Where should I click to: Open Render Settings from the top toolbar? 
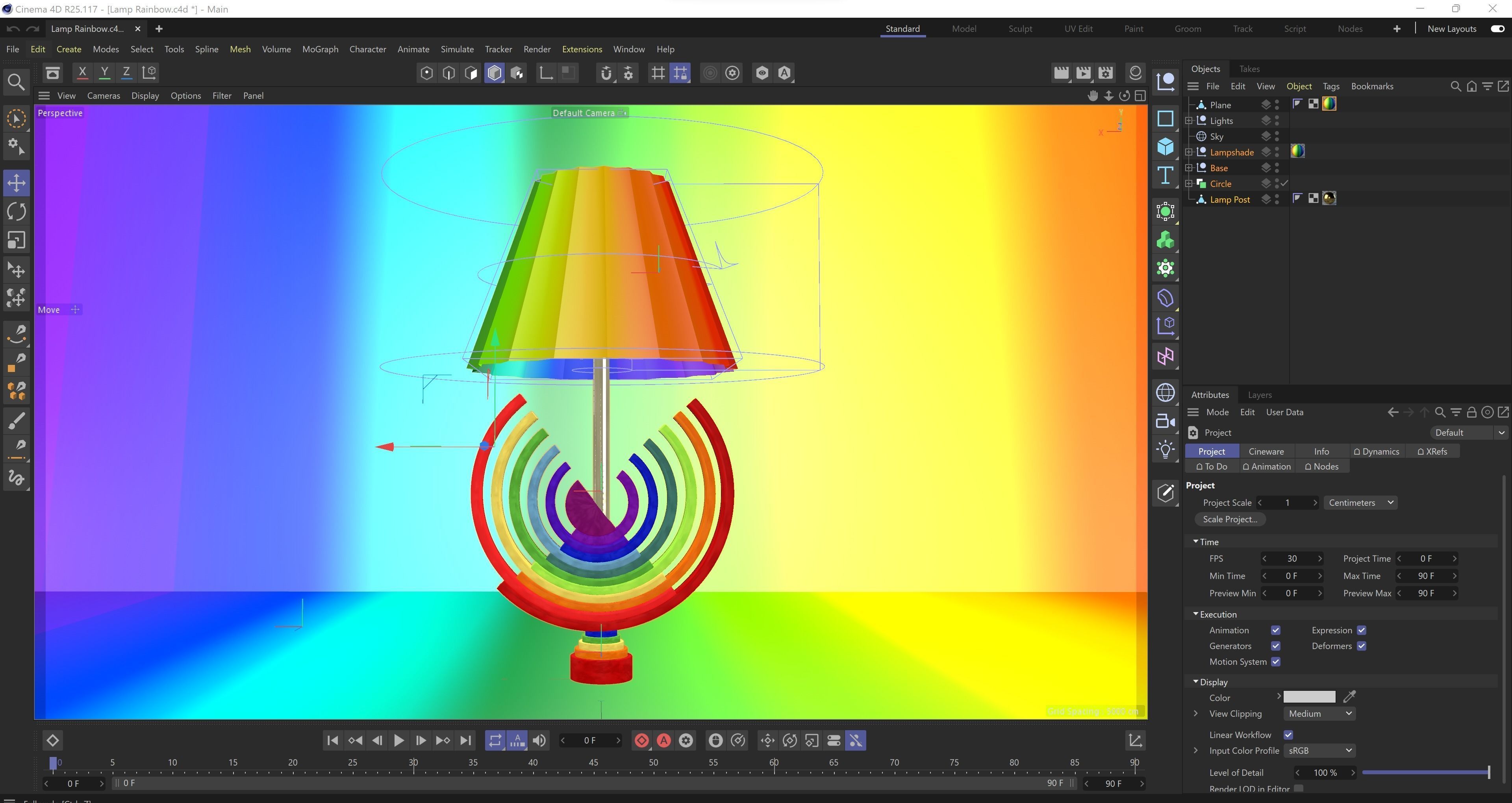[x=1105, y=72]
